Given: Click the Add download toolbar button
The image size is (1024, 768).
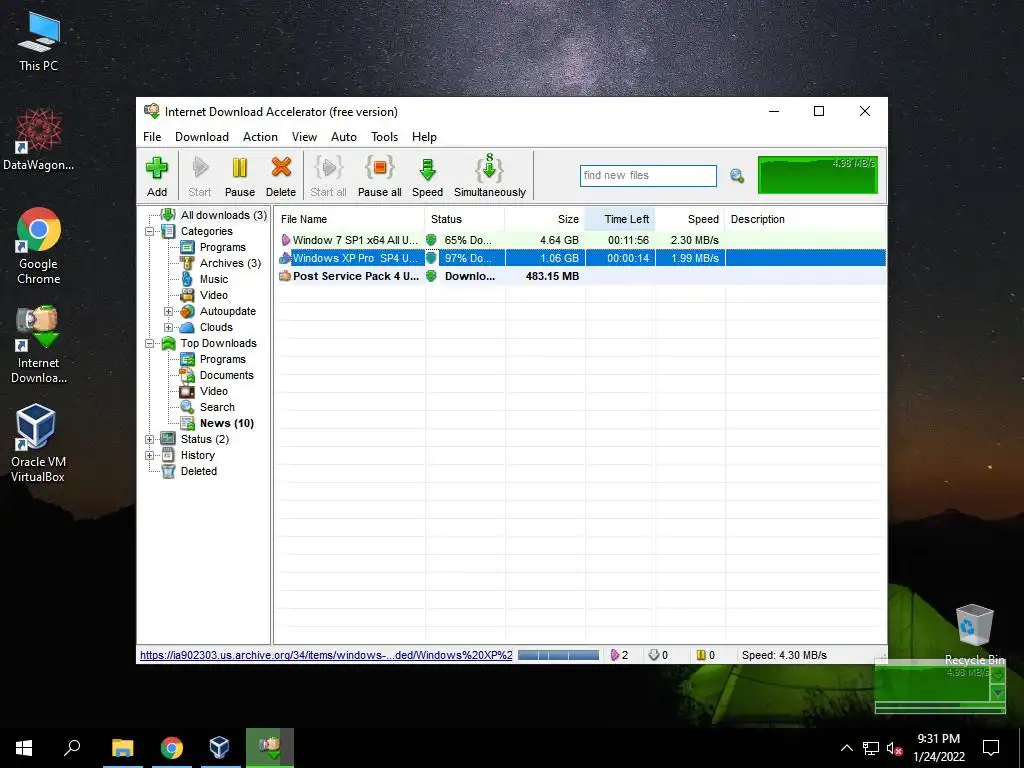Looking at the screenshot, I should pos(157,176).
